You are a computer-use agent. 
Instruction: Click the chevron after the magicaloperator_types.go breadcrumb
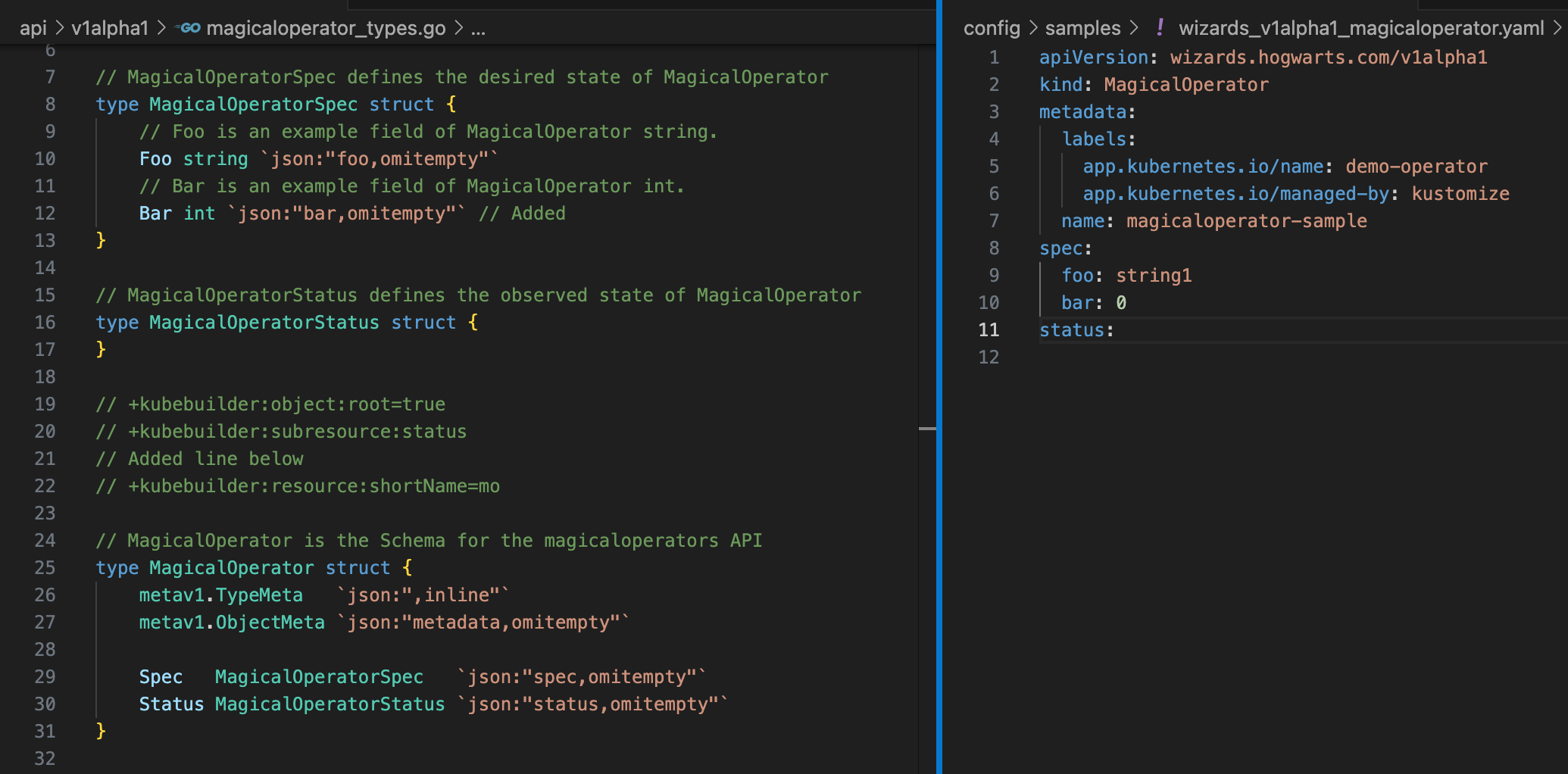(458, 29)
